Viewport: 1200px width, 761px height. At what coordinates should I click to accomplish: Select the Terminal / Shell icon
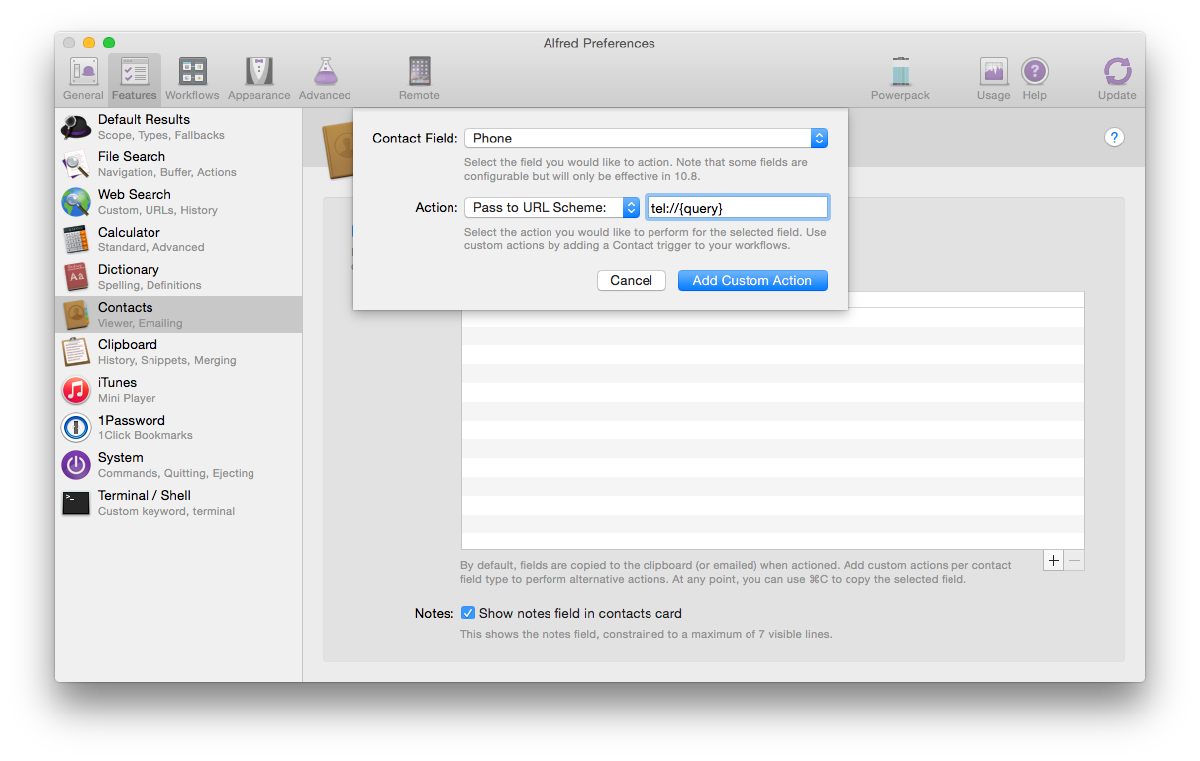76,503
